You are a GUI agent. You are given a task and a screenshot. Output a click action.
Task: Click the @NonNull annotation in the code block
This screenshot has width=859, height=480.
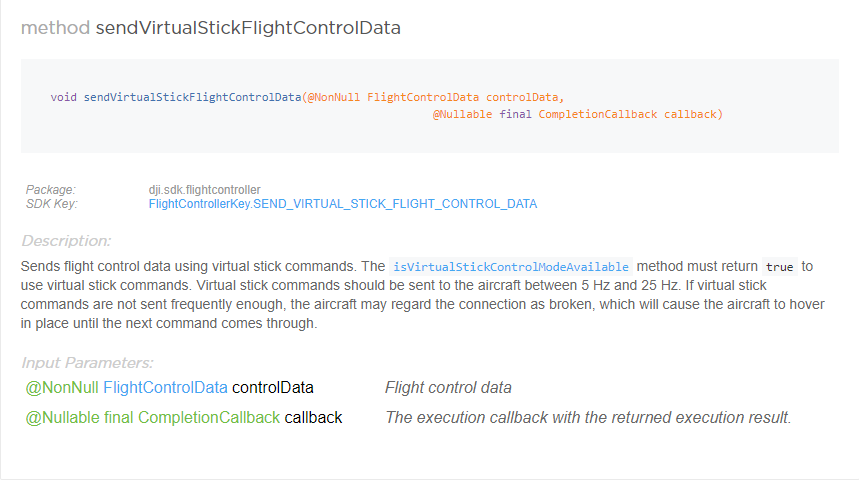click(x=333, y=97)
